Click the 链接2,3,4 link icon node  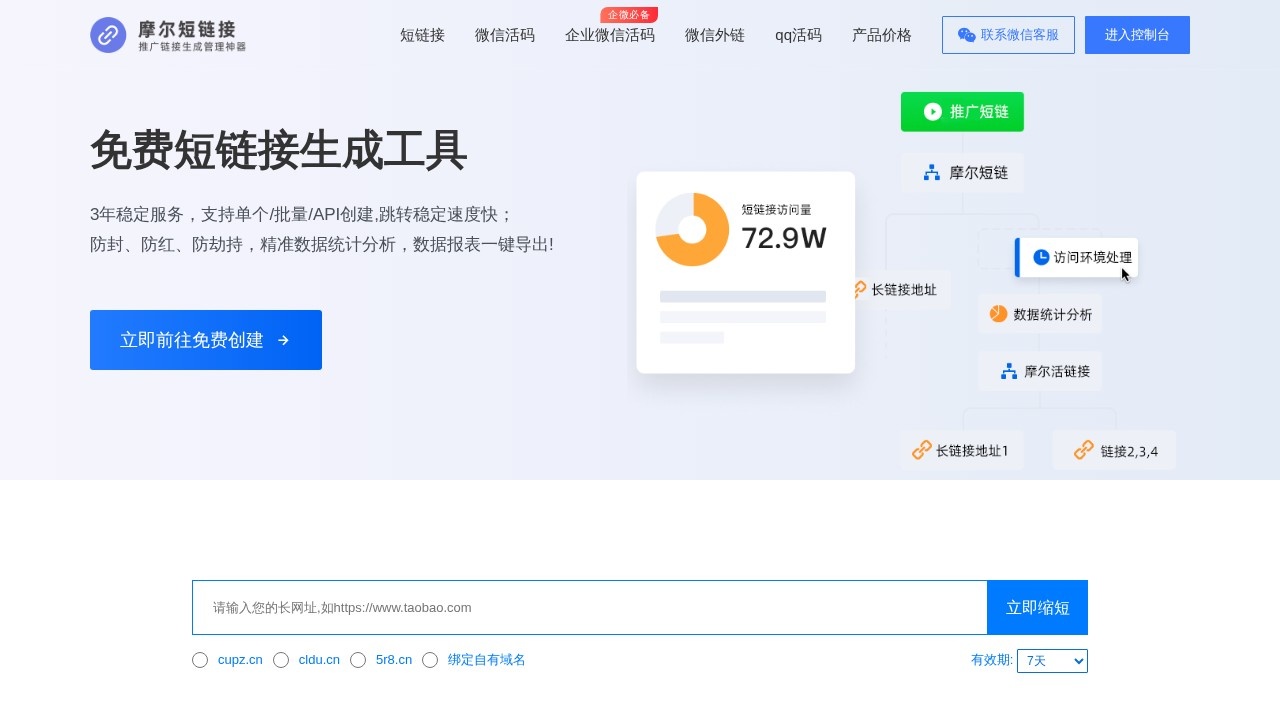[1083, 450]
